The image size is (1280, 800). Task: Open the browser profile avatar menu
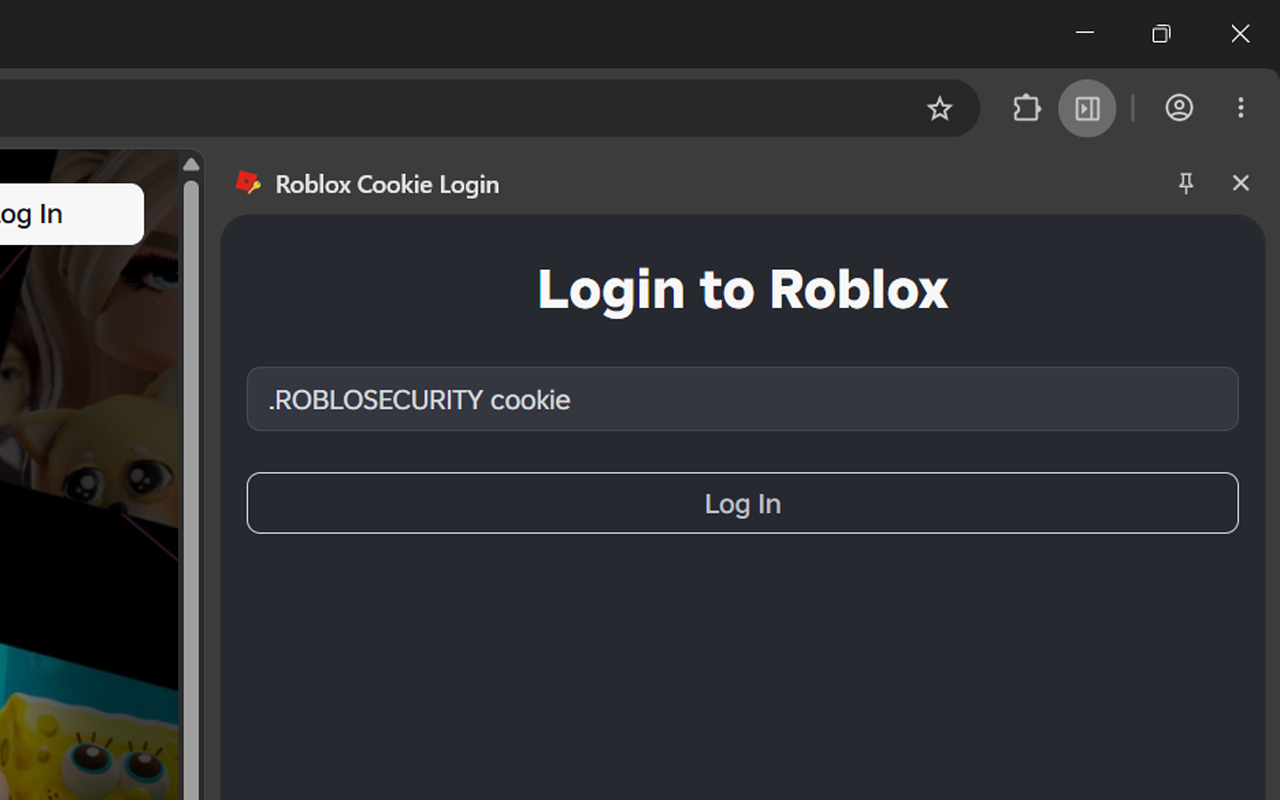(1179, 108)
